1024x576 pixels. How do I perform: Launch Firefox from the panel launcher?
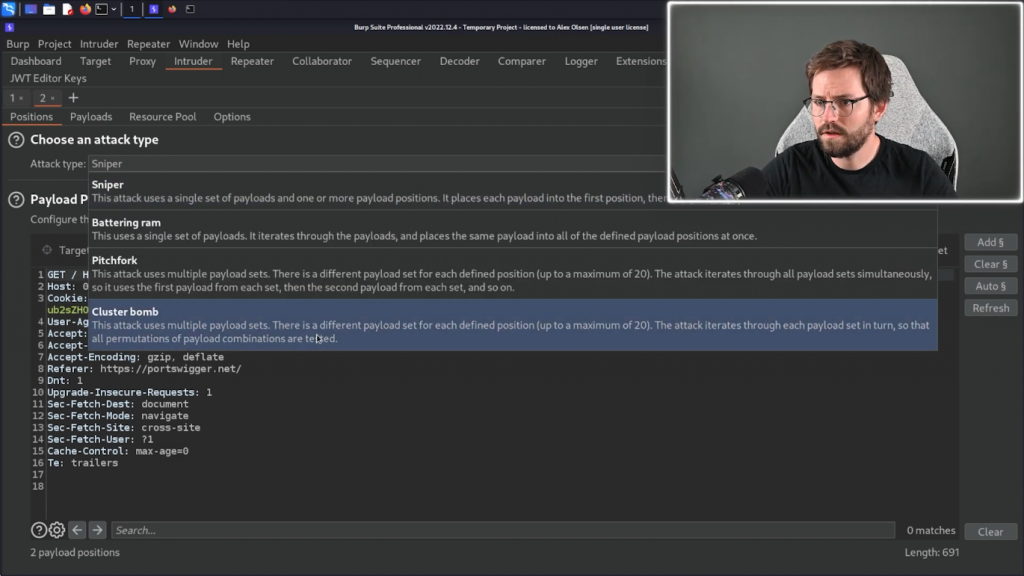tap(85, 9)
